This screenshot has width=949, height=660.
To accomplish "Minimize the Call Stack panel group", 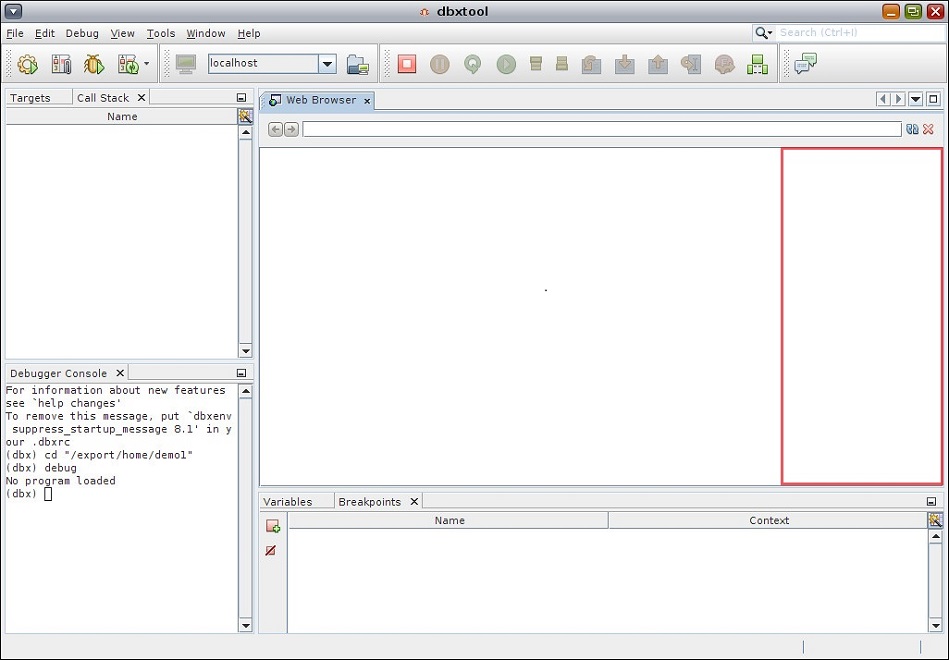I will (x=241, y=97).
